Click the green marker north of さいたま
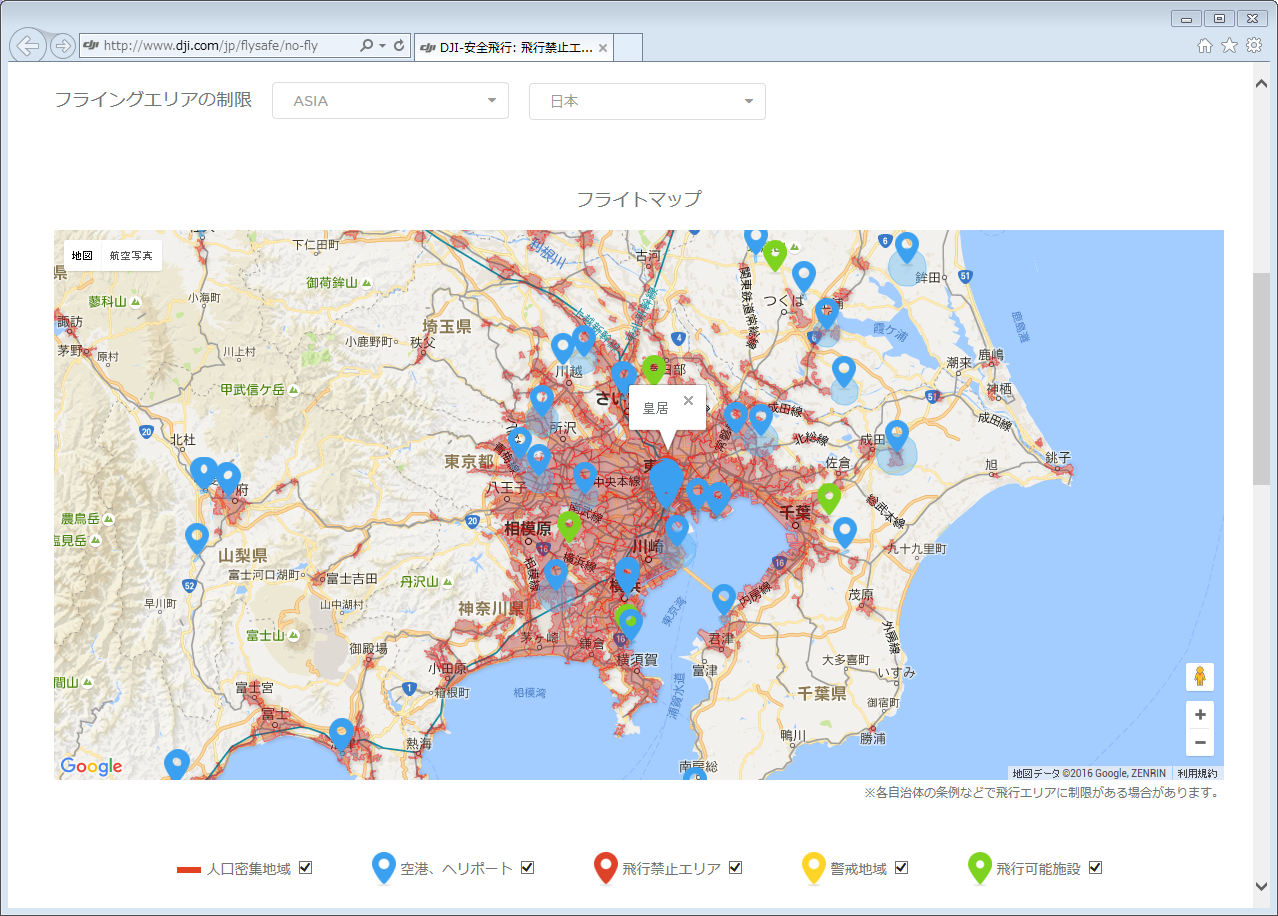The image size is (1278, 916). [653, 371]
